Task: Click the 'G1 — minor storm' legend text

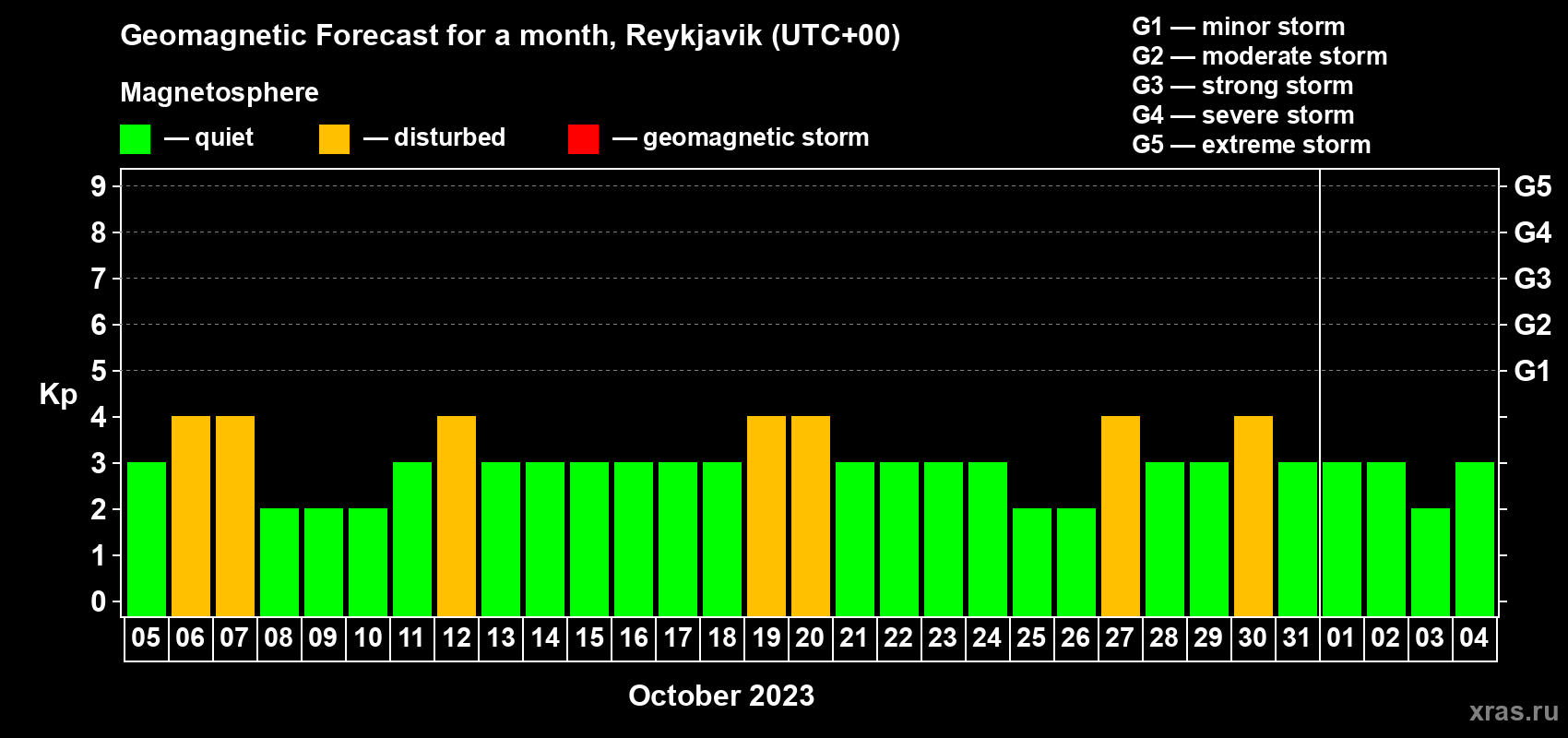Action: coord(1239,27)
